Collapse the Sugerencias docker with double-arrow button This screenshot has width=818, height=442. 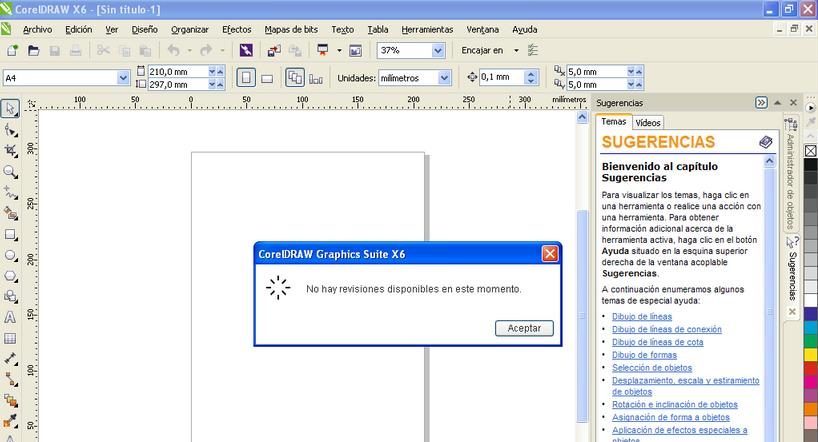(x=761, y=103)
